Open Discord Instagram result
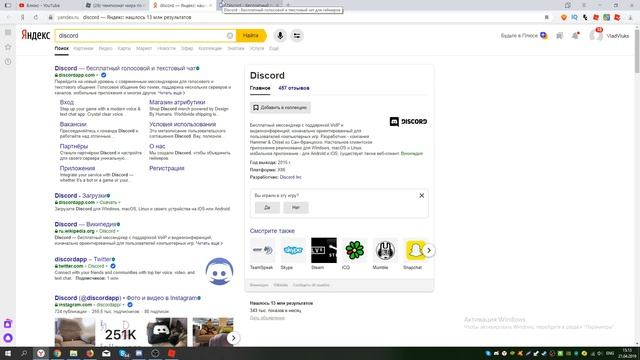 126,298
